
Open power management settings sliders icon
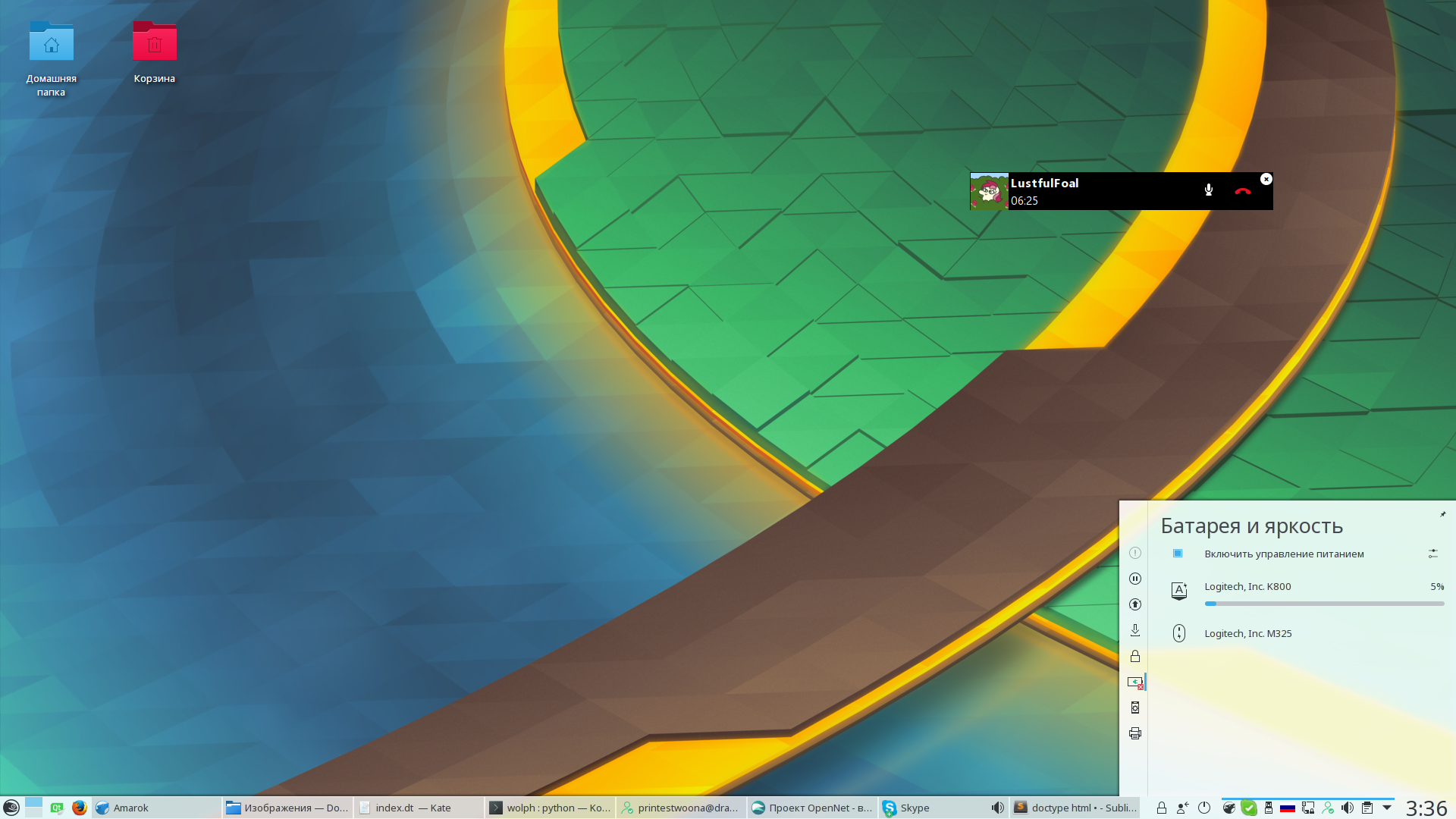tap(1432, 554)
